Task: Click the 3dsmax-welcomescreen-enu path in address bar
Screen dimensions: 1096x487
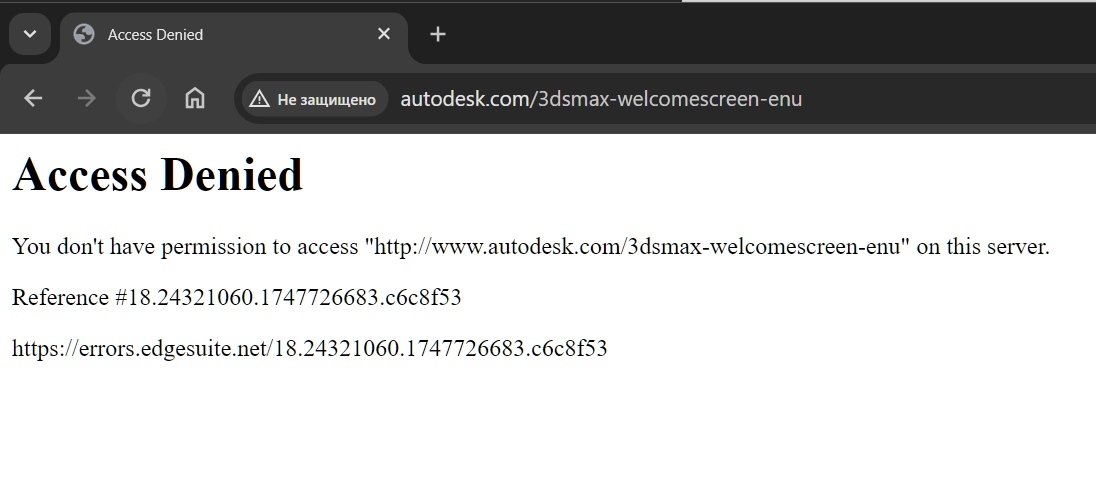Action: [666, 99]
